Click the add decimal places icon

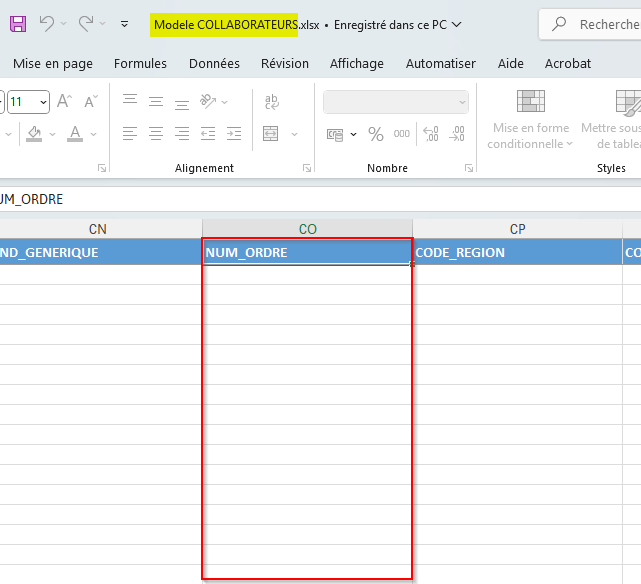click(431, 134)
